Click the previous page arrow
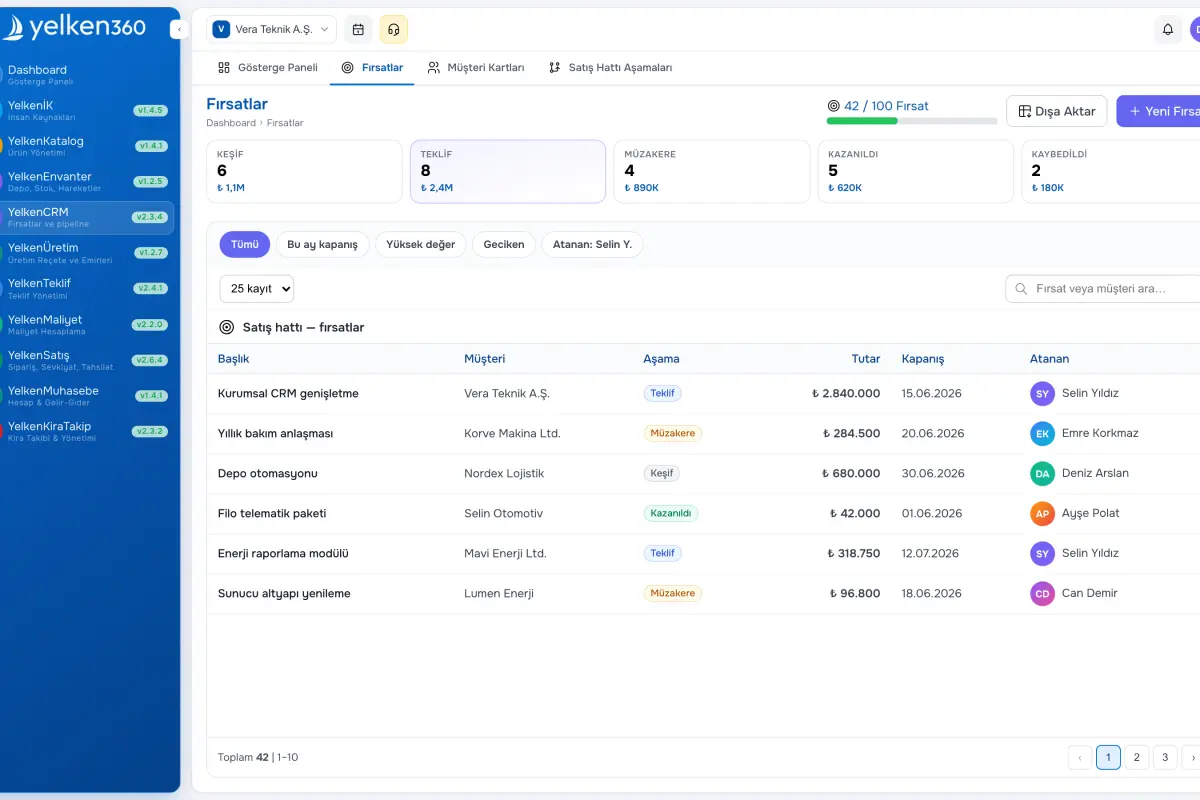This screenshot has width=1200, height=800. pos(1080,758)
